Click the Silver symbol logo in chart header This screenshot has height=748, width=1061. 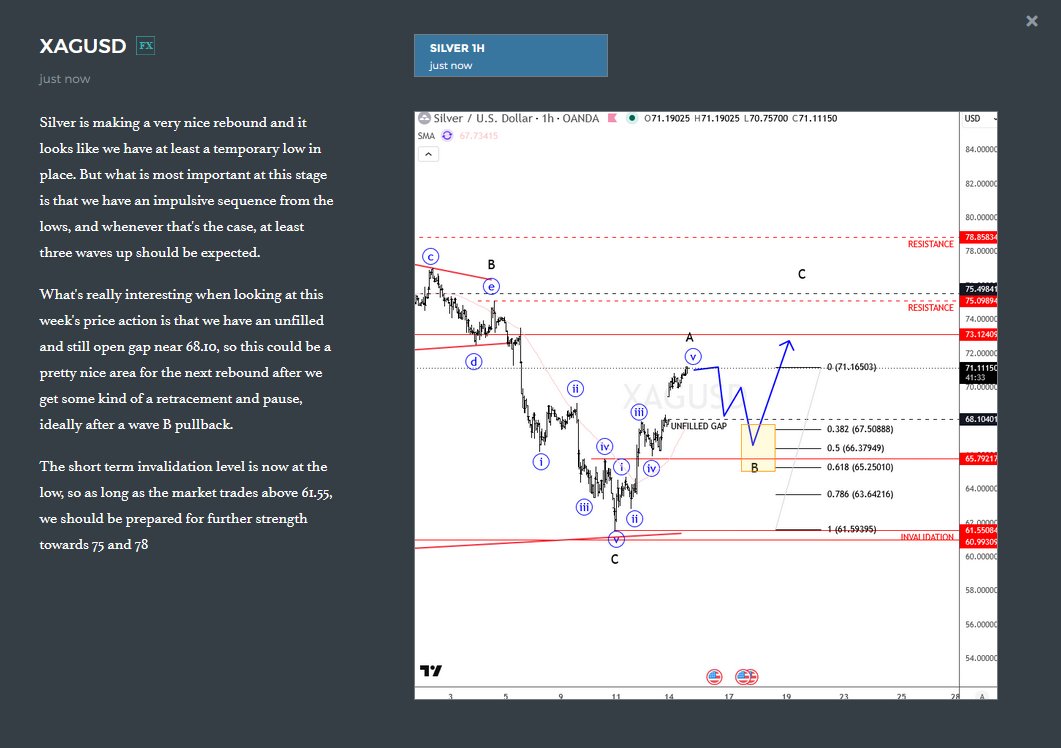pyautogui.click(x=424, y=118)
